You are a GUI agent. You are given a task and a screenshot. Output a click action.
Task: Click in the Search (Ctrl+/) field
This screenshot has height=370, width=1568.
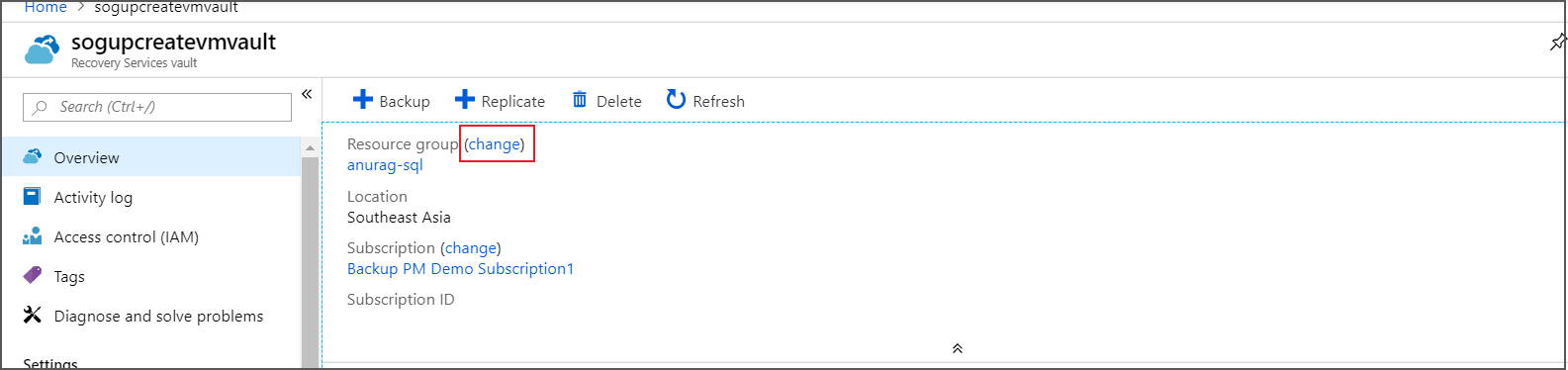157,107
